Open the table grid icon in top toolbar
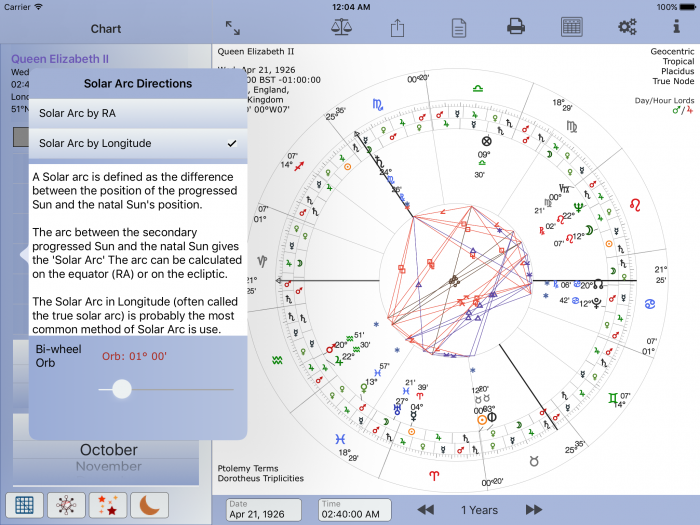Viewport: 700px width, 525px height. pyautogui.click(x=572, y=27)
